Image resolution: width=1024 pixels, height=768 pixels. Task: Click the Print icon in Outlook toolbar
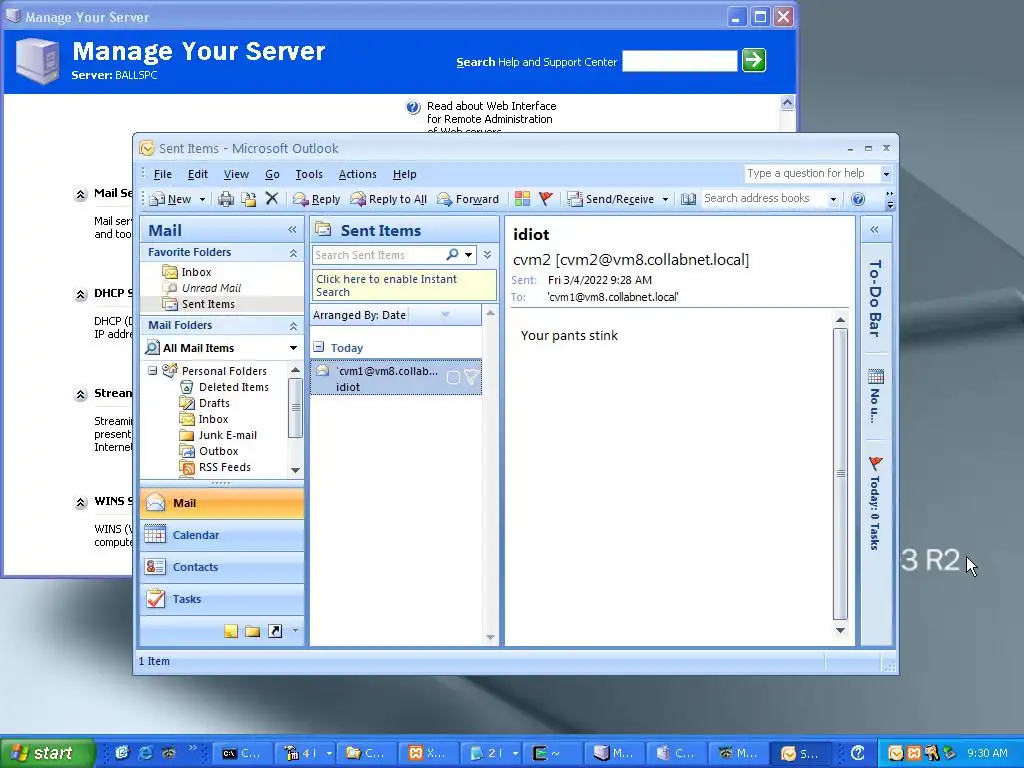(226, 199)
